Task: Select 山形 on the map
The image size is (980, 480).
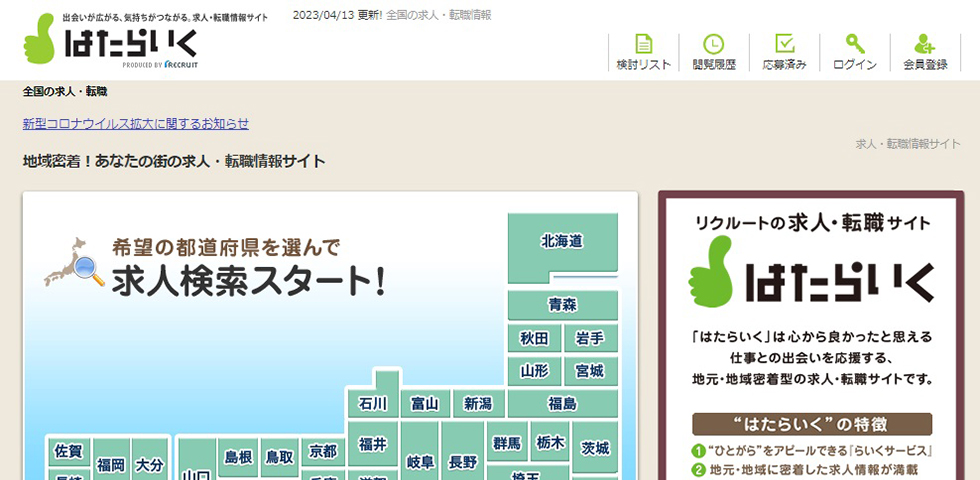Action: pos(534,371)
